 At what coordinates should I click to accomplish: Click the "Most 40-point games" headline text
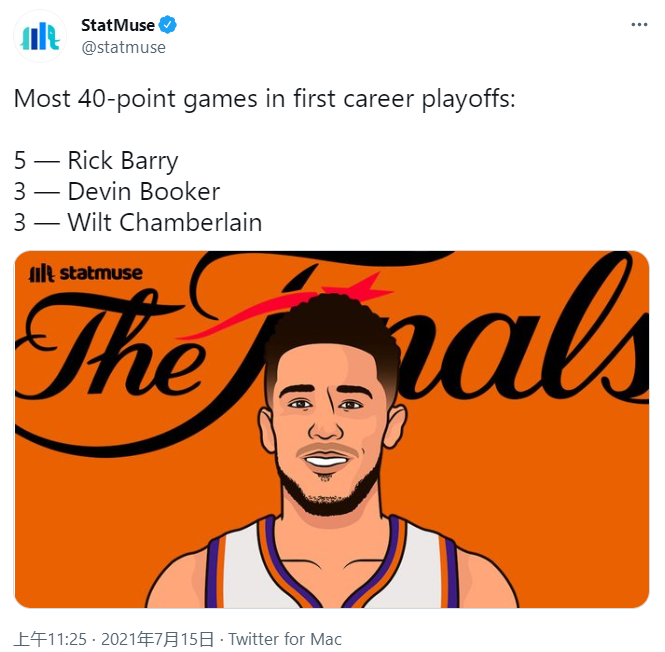point(264,100)
